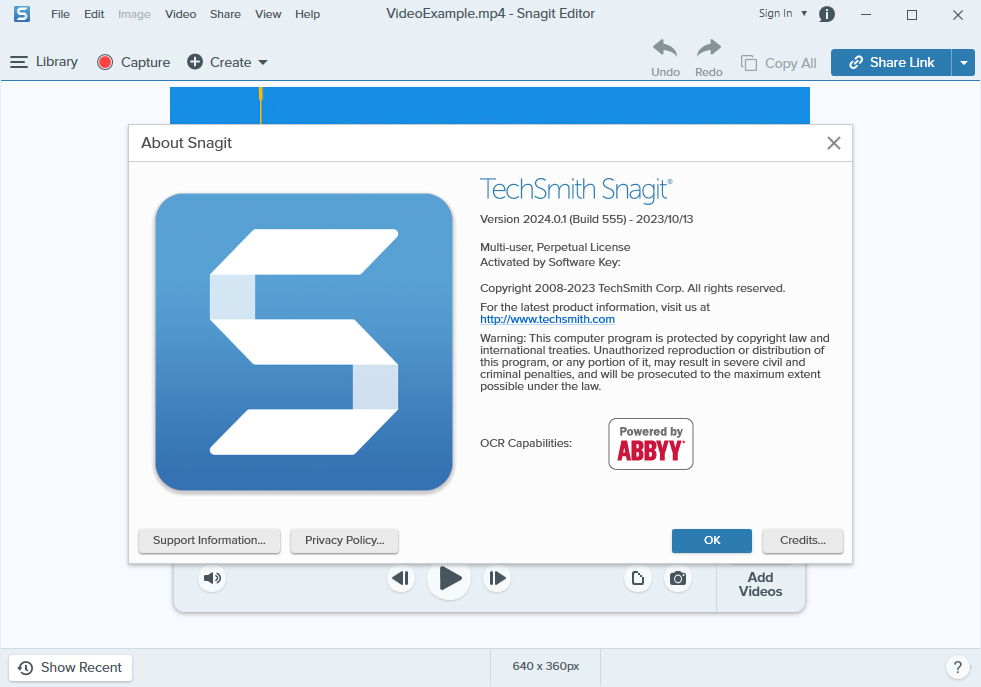The image size is (981, 687).
Task: Open the Create dropdown
Action: click(260, 62)
